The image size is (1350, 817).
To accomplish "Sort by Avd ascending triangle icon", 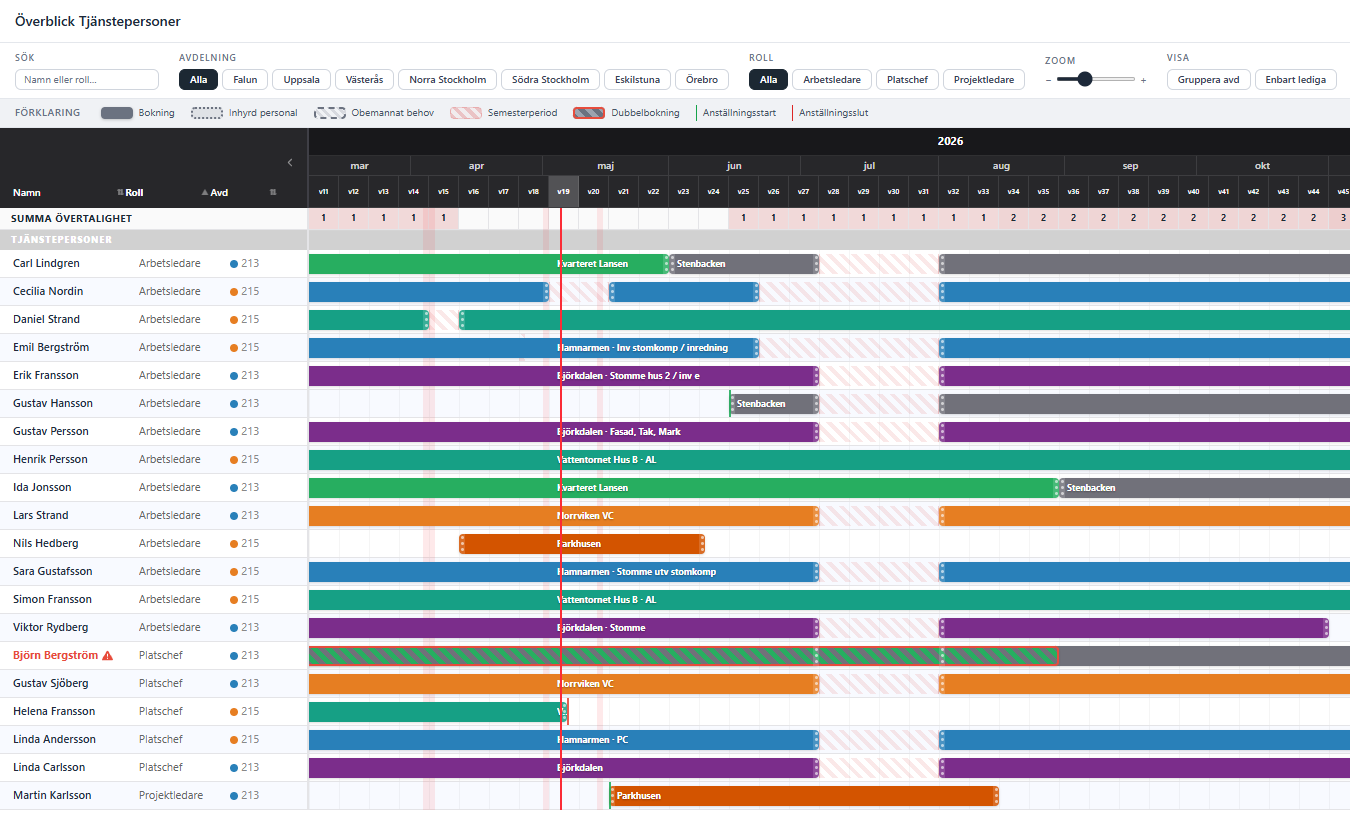I will click(205, 192).
